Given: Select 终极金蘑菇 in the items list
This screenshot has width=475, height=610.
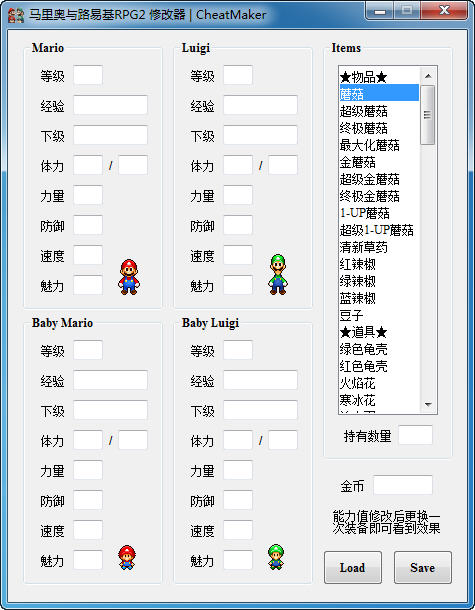Looking at the screenshot, I should [x=379, y=196].
